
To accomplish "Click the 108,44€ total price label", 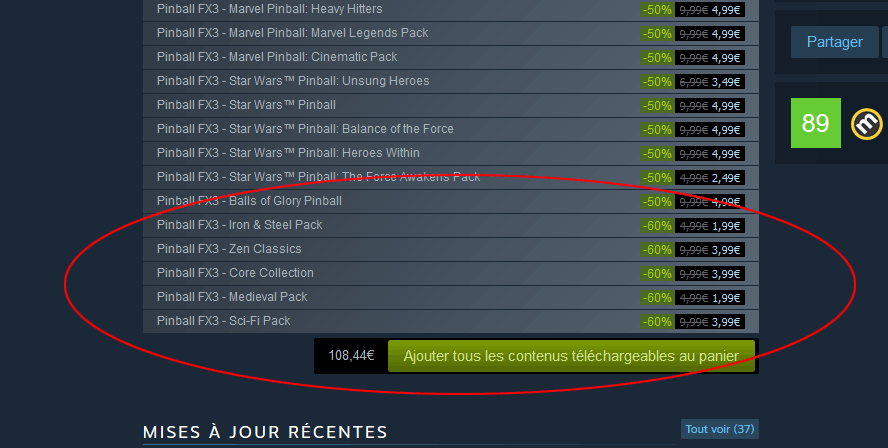I will tap(351, 356).
